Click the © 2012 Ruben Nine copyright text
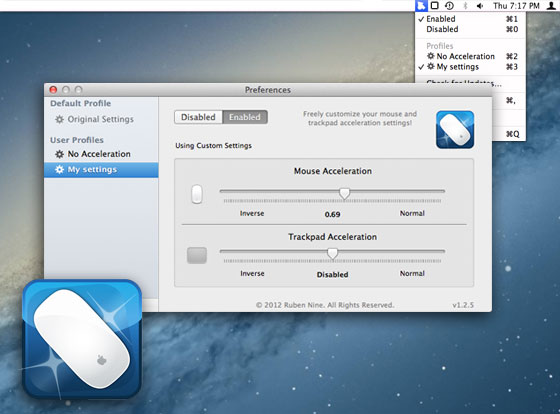 pos(325,305)
